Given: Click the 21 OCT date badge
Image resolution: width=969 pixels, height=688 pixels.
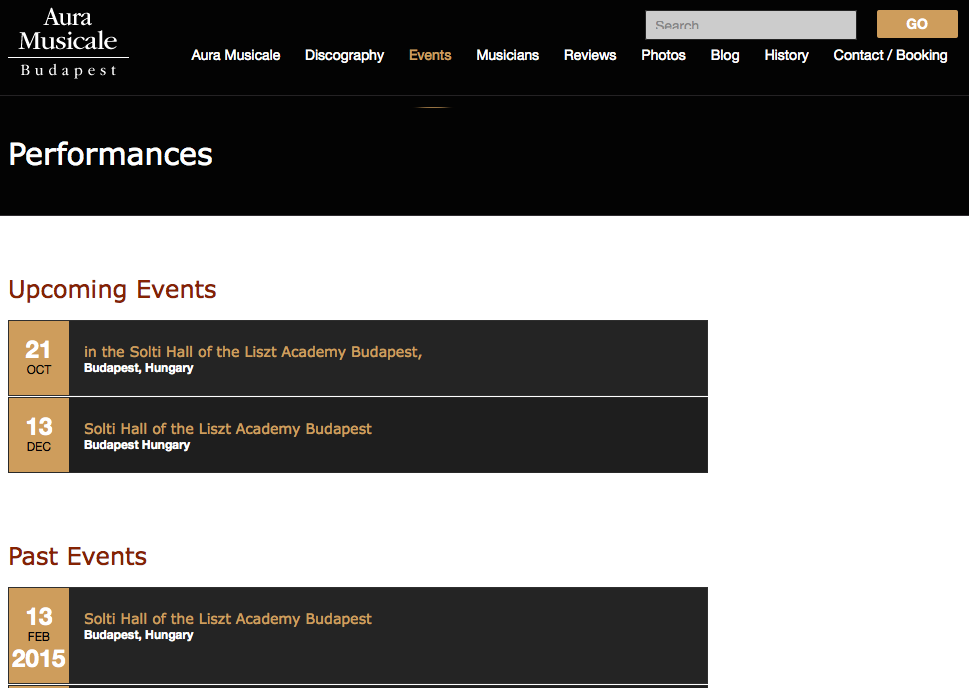Looking at the screenshot, I should 39,358.
